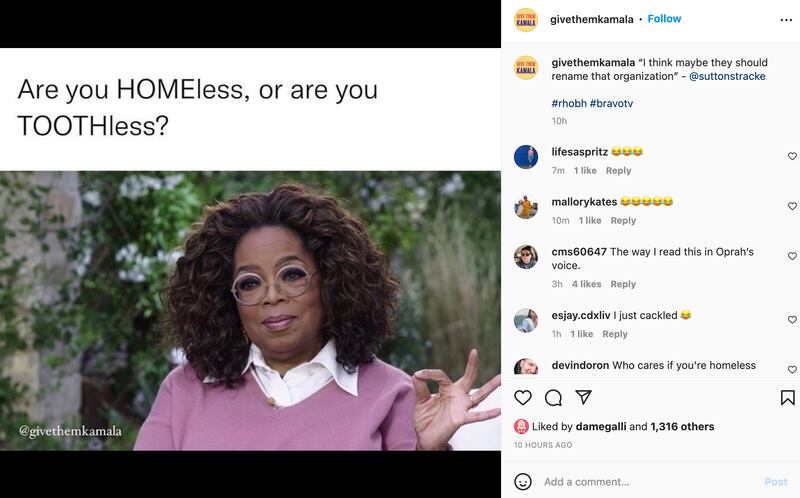Open the emoji picker in comment box

coord(522,481)
